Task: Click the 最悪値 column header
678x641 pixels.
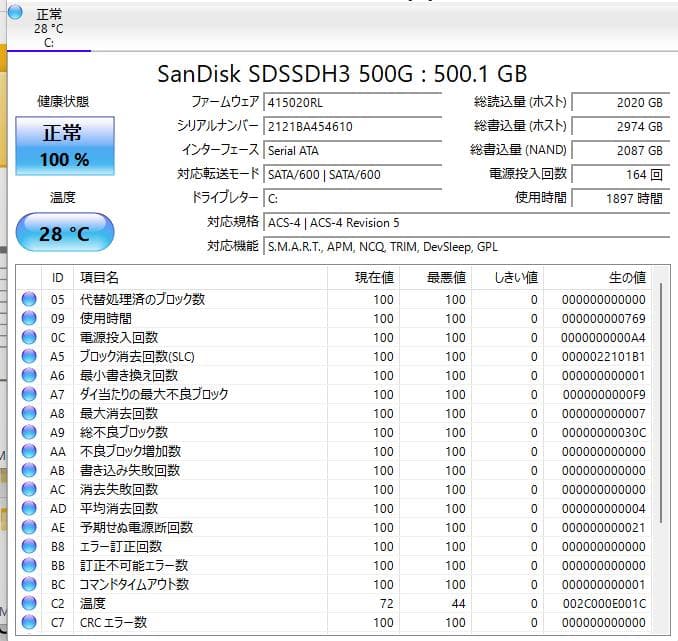Action: point(435,278)
